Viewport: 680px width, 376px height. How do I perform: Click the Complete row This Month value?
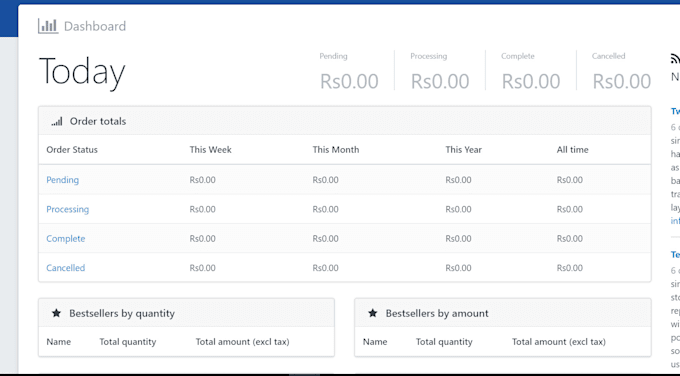coord(326,239)
